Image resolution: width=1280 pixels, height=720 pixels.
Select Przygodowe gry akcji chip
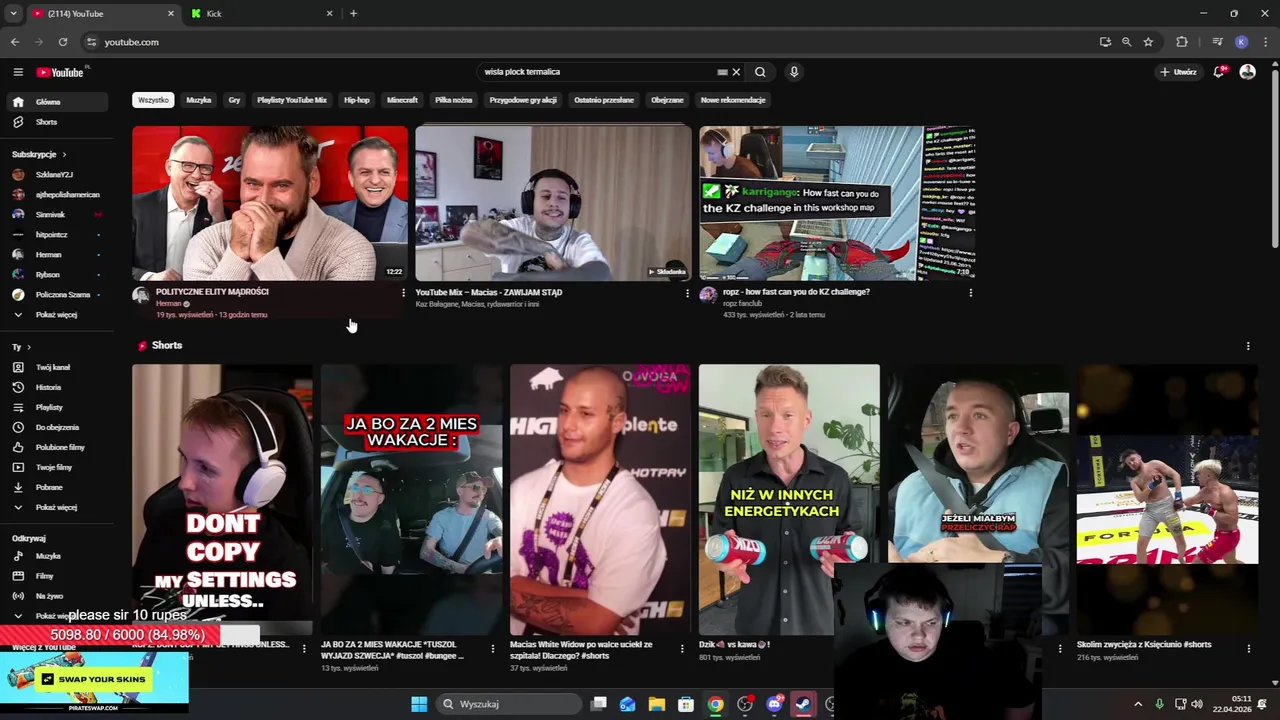pos(523,100)
